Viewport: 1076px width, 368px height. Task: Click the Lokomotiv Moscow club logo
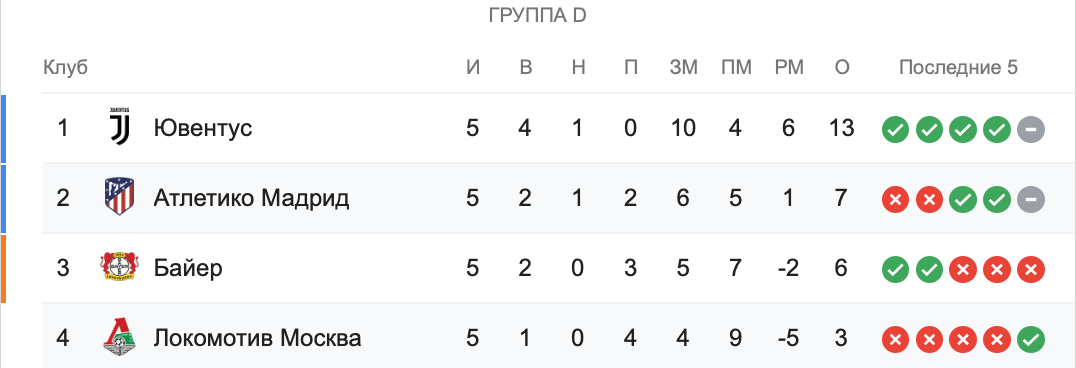119,337
